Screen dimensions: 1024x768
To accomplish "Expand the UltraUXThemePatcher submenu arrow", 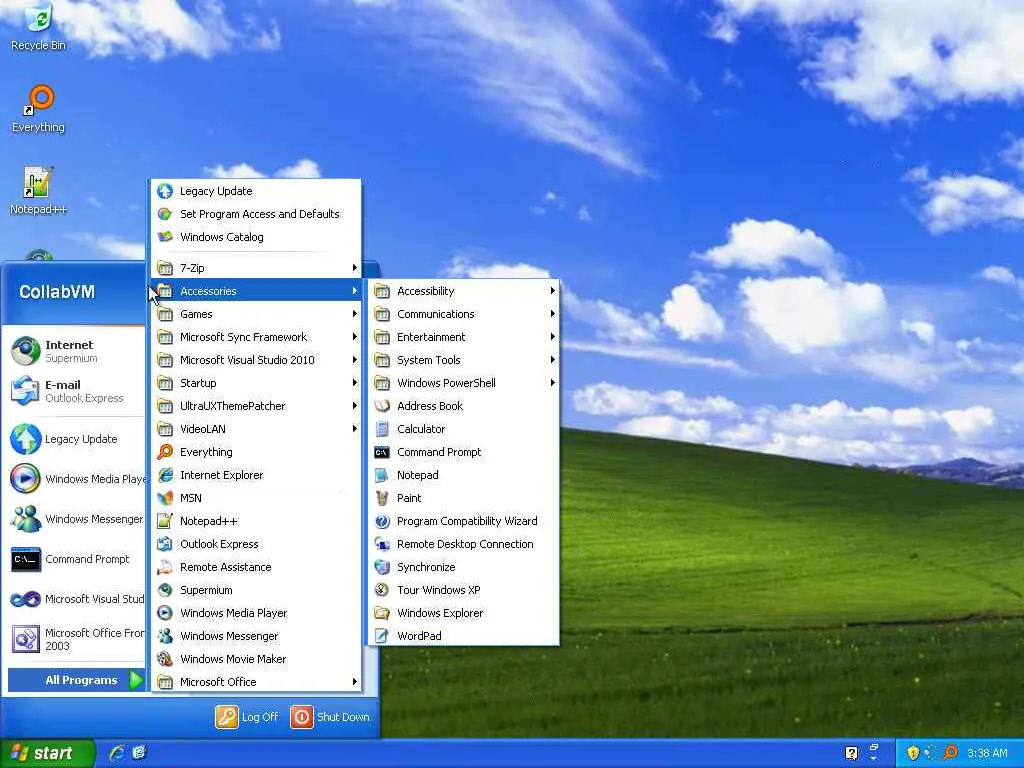I will [354, 406].
